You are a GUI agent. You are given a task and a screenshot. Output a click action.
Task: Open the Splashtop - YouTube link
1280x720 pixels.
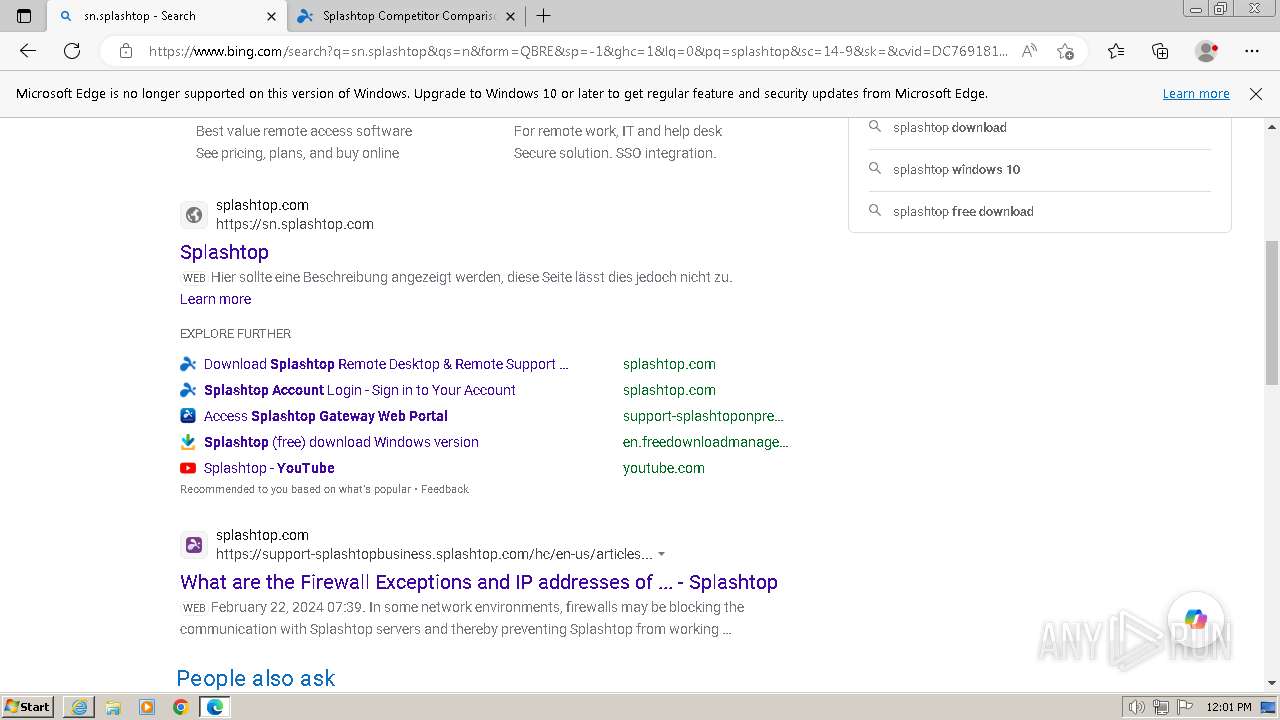point(269,468)
